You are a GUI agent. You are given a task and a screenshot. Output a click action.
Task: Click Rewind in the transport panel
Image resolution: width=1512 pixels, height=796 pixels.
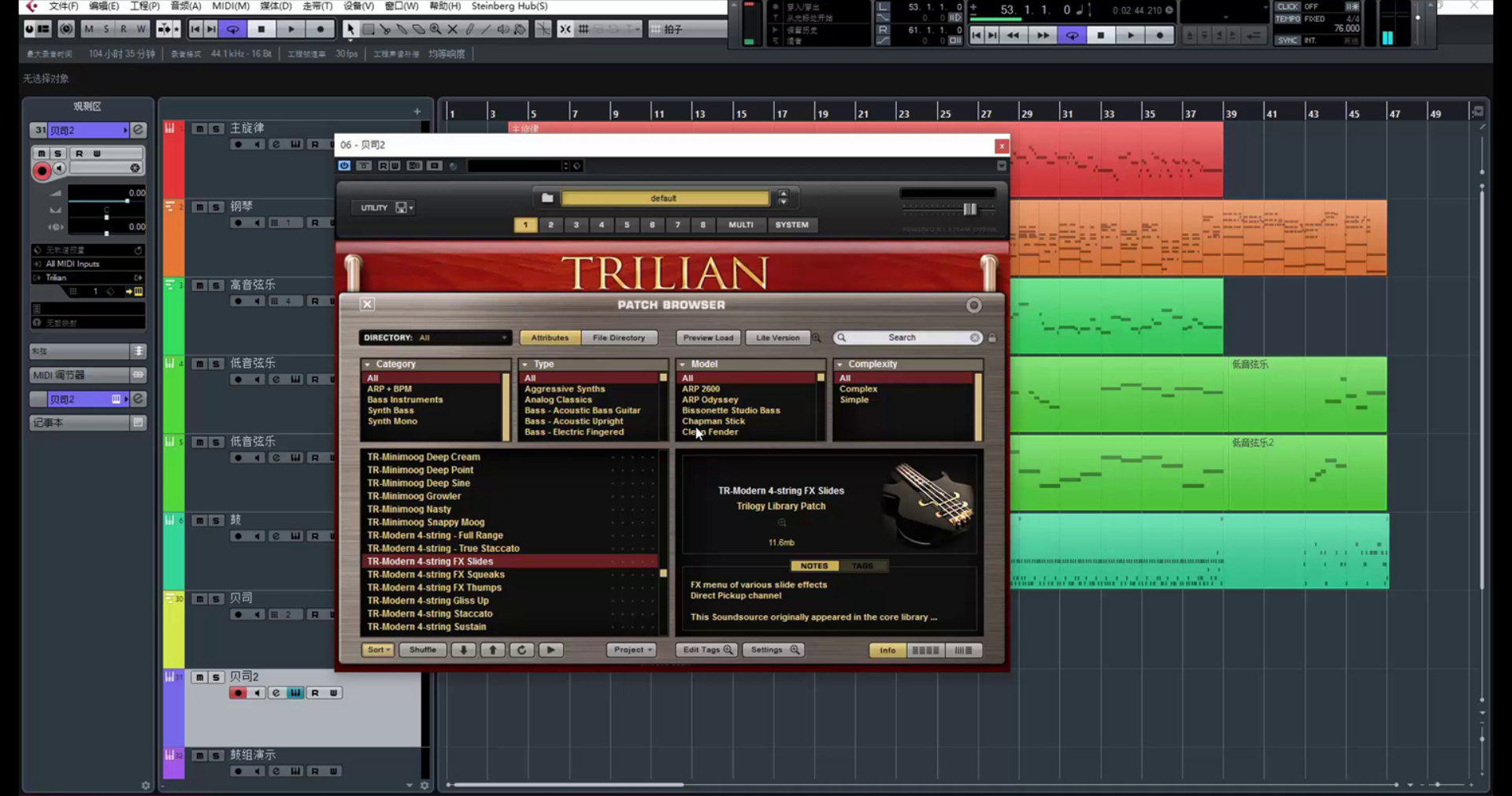[x=1013, y=35]
